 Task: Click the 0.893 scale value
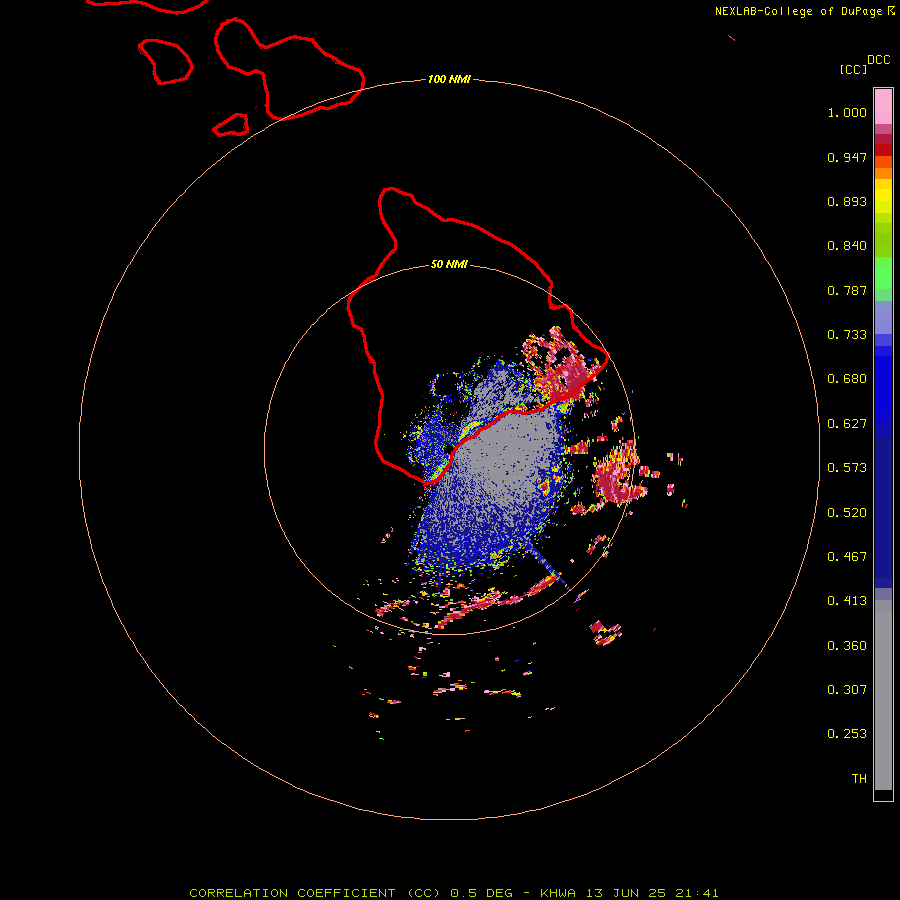(847, 201)
